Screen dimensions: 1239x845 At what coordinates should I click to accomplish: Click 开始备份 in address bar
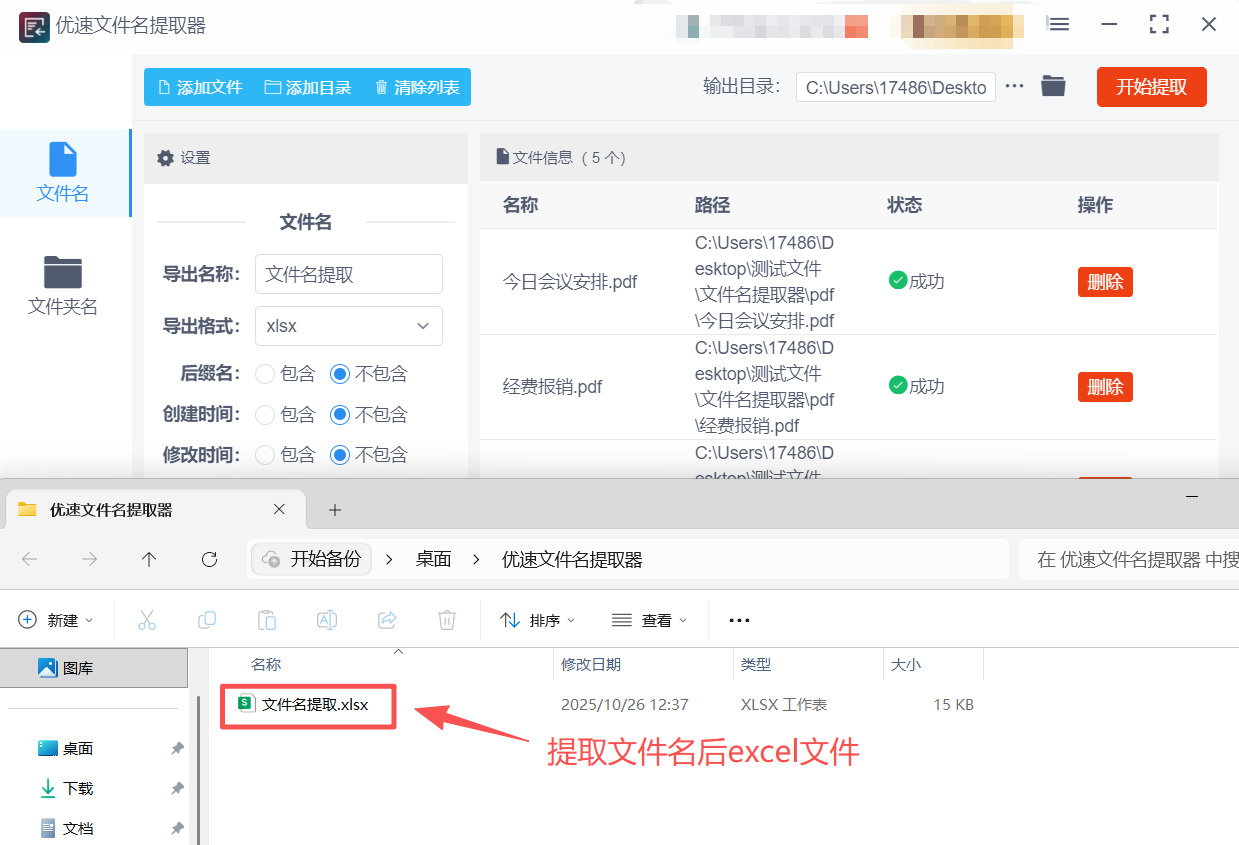pos(311,559)
